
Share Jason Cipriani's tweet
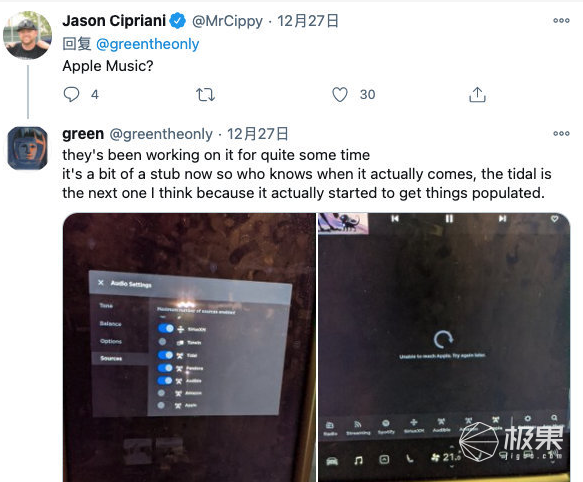click(477, 94)
